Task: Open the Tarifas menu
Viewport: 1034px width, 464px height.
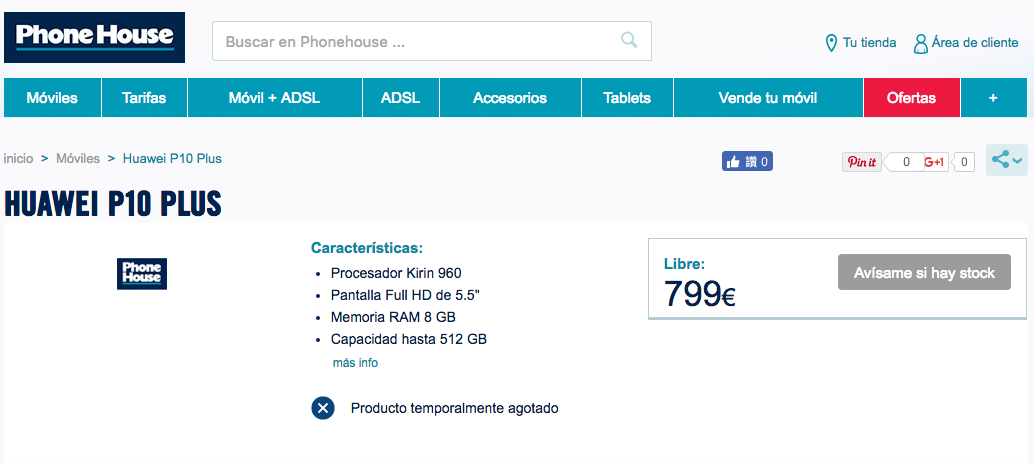Action: (x=144, y=98)
